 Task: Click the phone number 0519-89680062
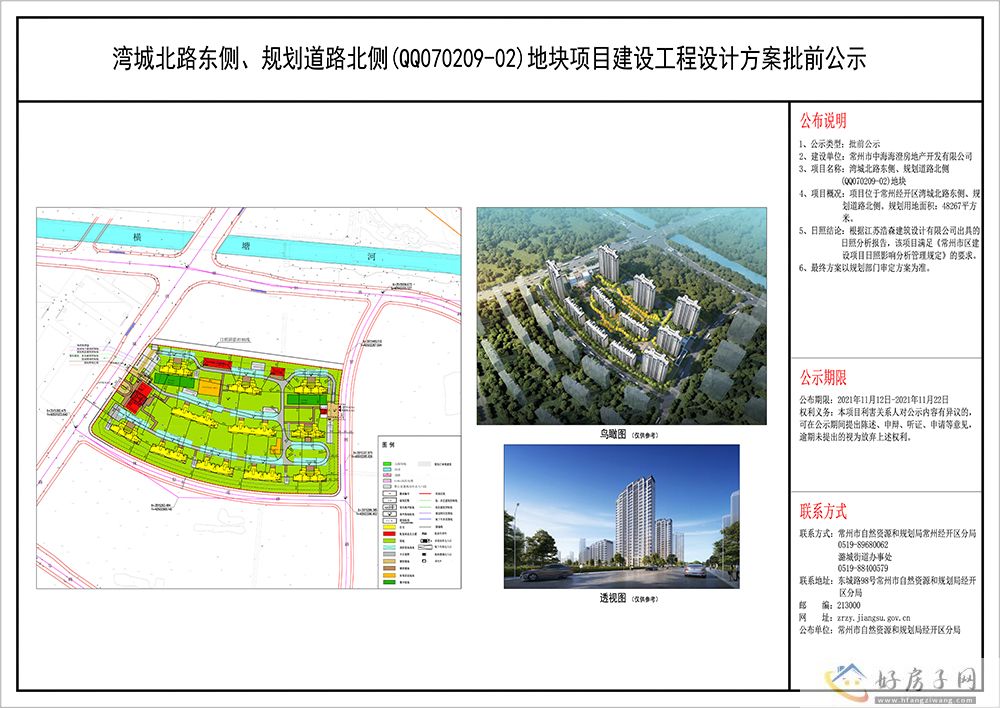coord(863,545)
